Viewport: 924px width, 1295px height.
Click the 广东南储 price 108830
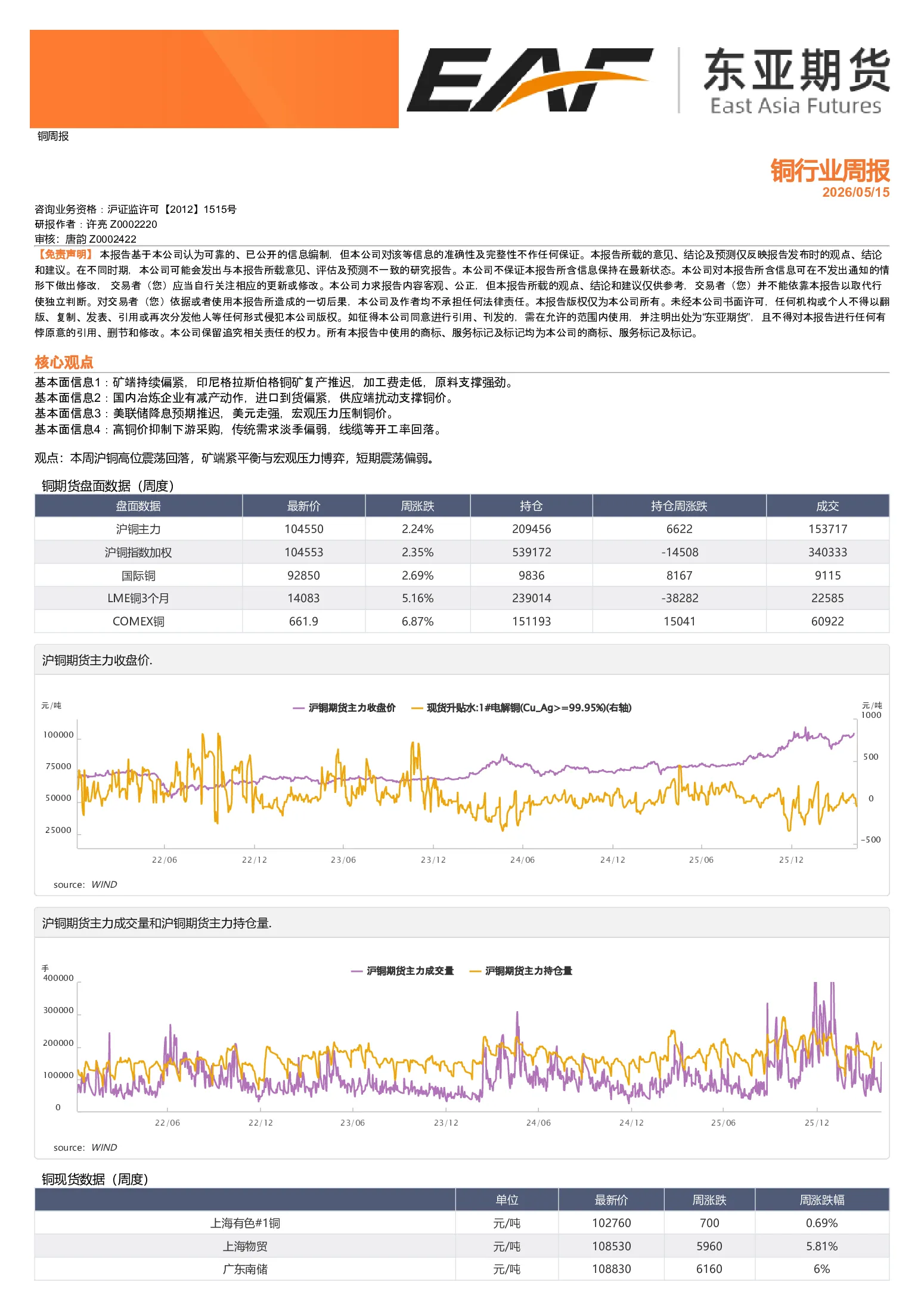point(611,1269)
